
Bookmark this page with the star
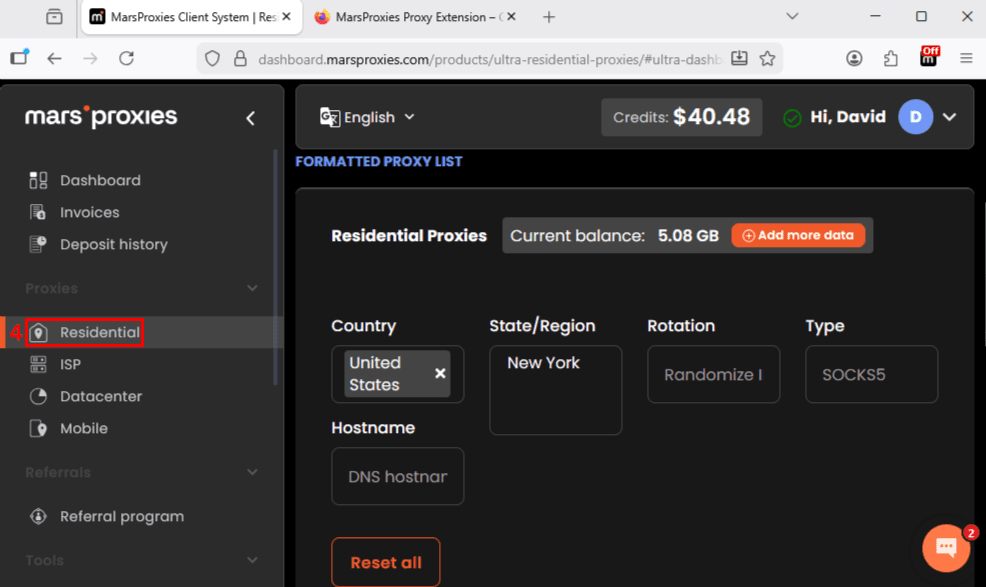tap(767, 59)
